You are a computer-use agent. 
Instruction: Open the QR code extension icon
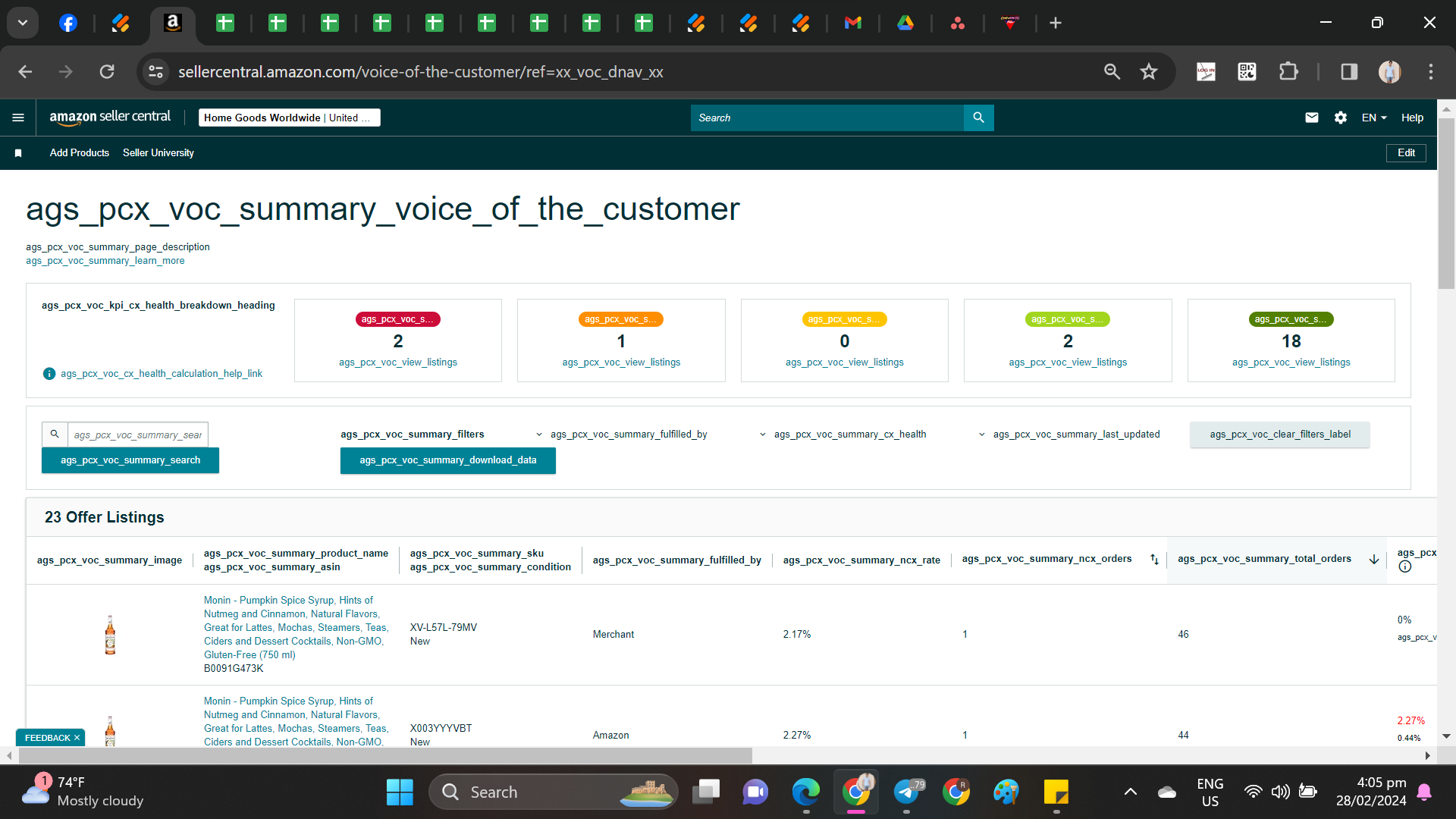(x=1247, y=72)
